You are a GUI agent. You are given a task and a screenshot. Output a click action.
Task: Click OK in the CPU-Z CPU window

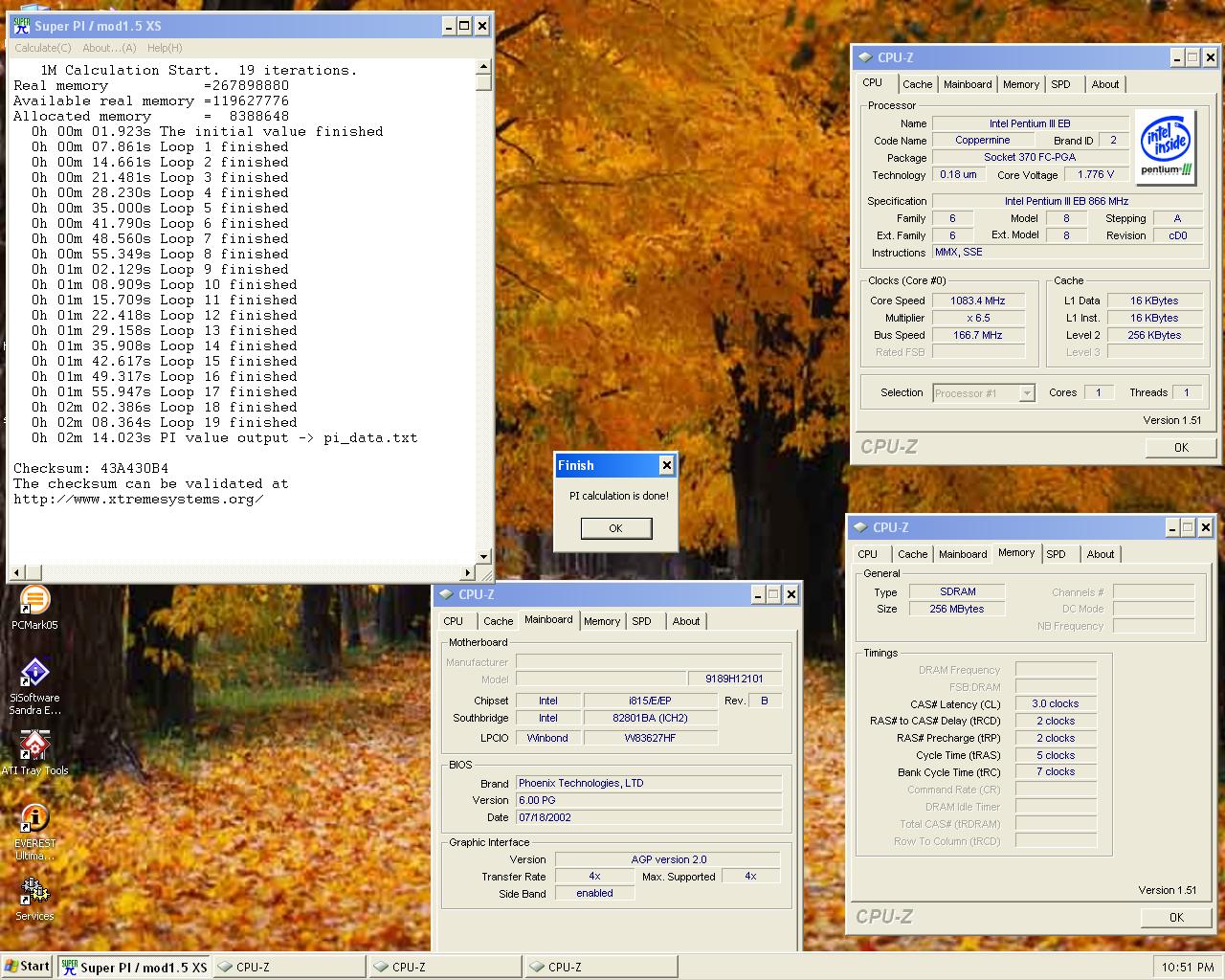point(1181,447)
